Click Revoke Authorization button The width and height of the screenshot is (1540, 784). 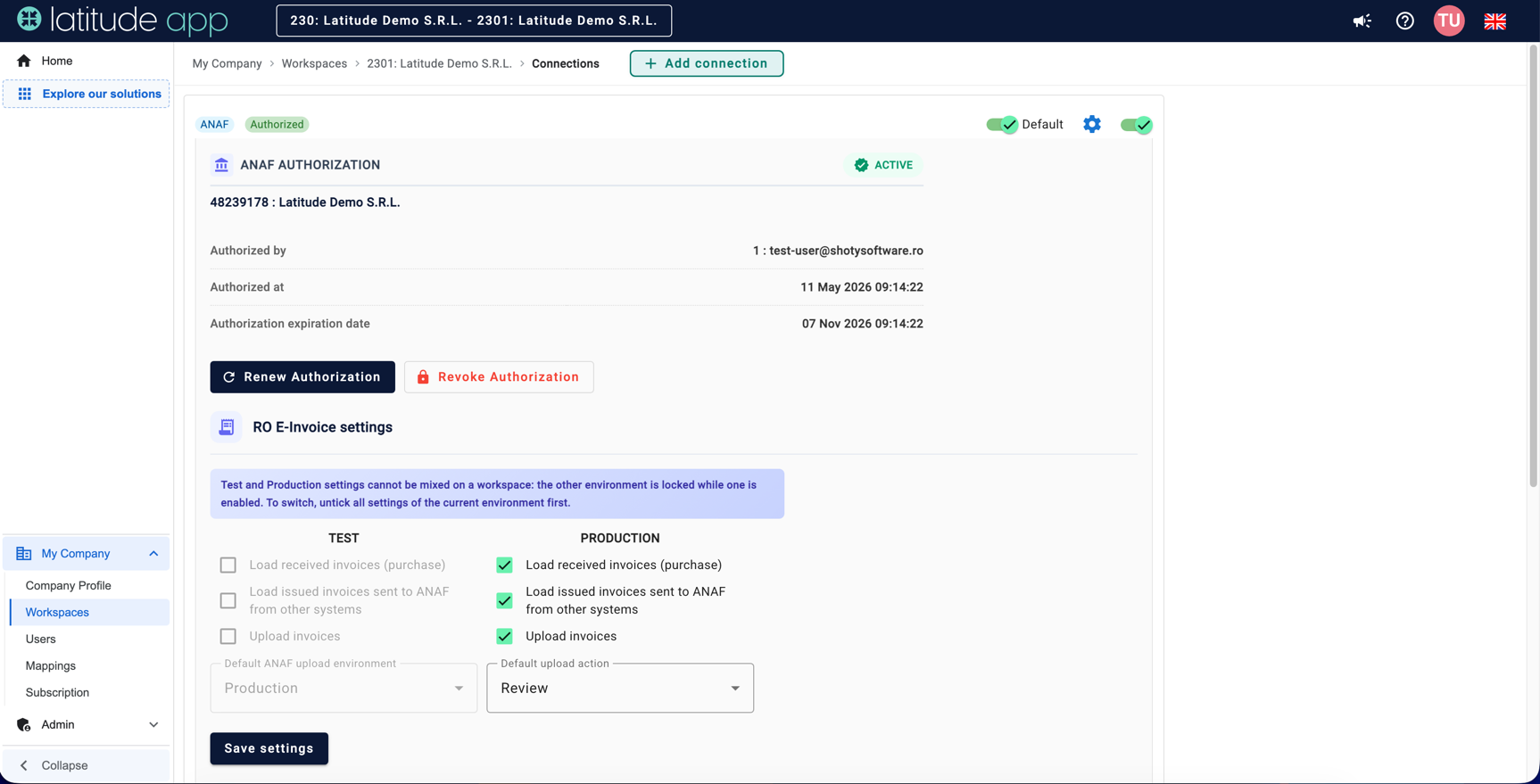point(499,377)
